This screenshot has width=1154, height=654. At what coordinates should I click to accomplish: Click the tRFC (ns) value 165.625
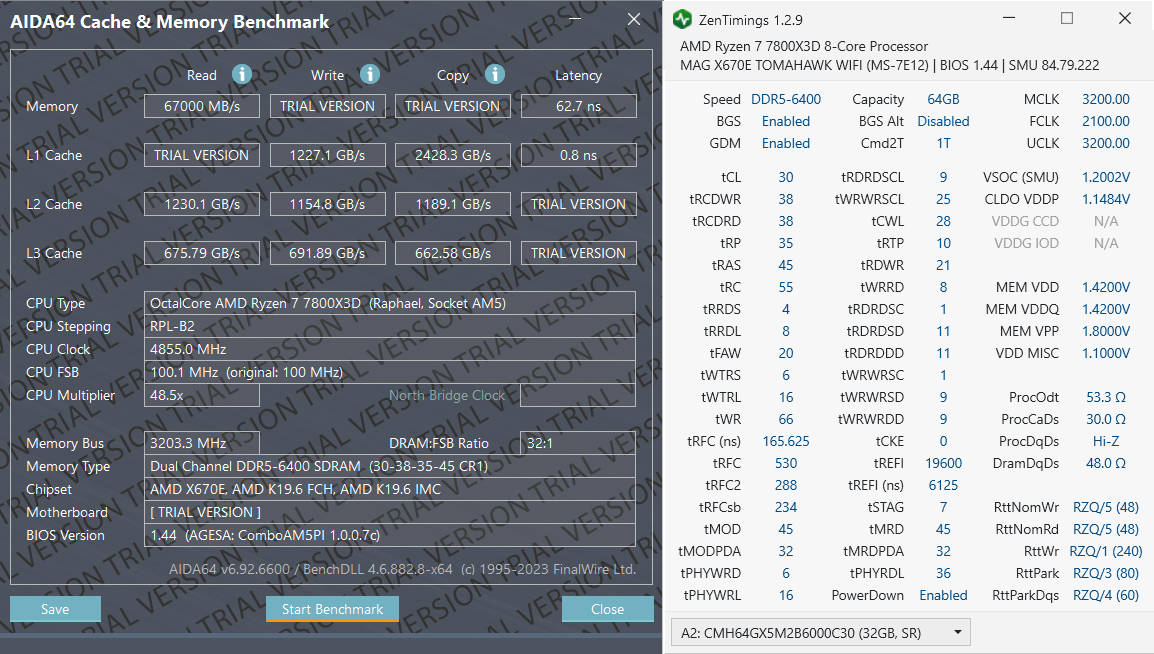tap(786, 441)
